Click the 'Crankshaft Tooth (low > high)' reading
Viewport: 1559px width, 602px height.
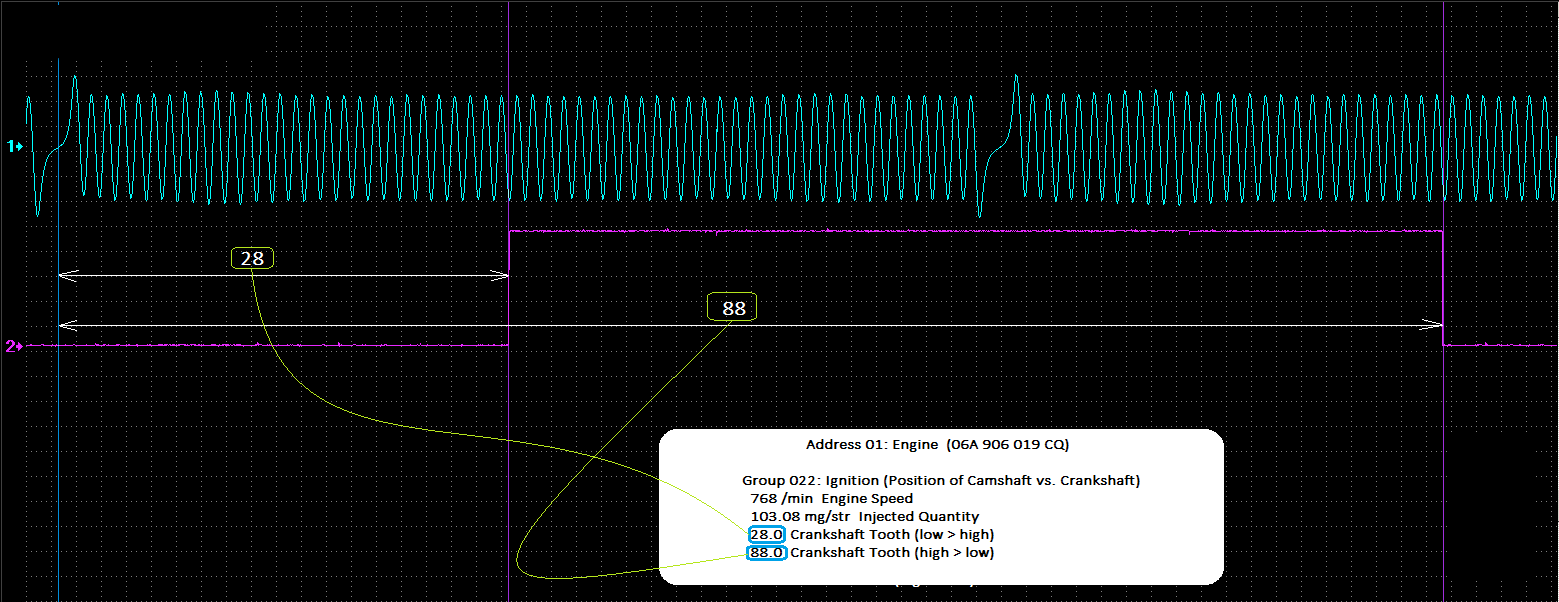(871, 534)
